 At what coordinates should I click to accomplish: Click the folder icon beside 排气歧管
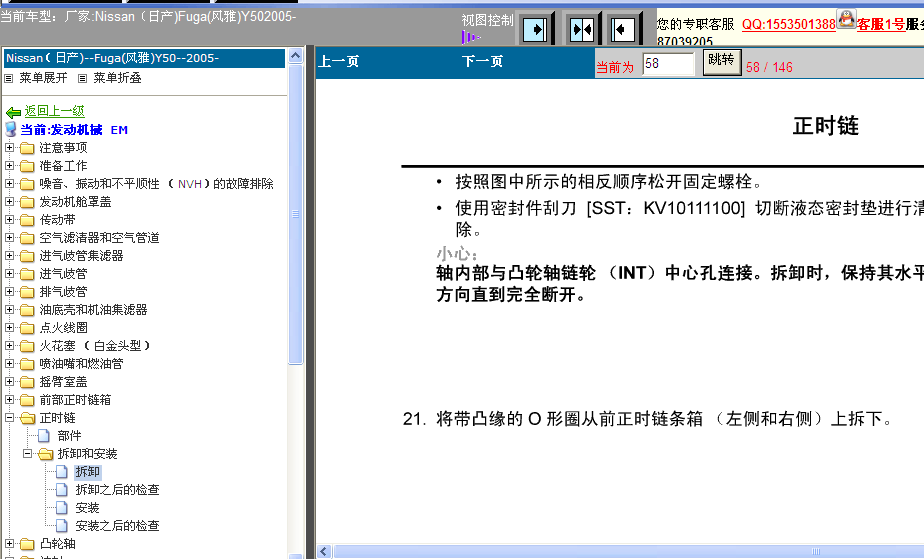coord(27,292)
